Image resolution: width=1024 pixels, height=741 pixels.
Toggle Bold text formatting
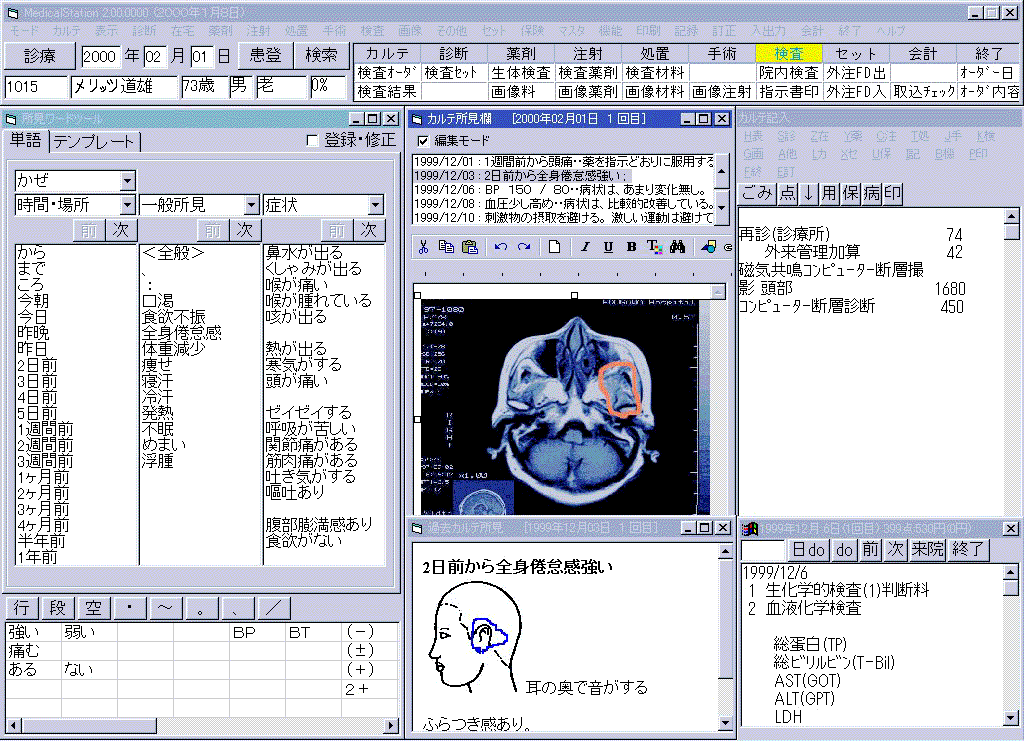[x=631, y=247]
